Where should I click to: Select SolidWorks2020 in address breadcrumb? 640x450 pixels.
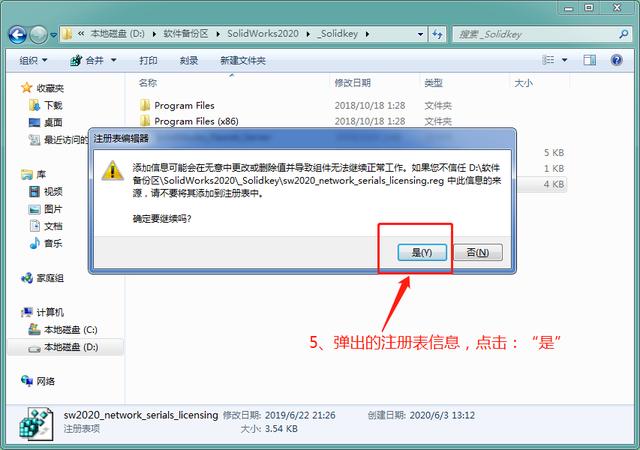pos(263,33)
